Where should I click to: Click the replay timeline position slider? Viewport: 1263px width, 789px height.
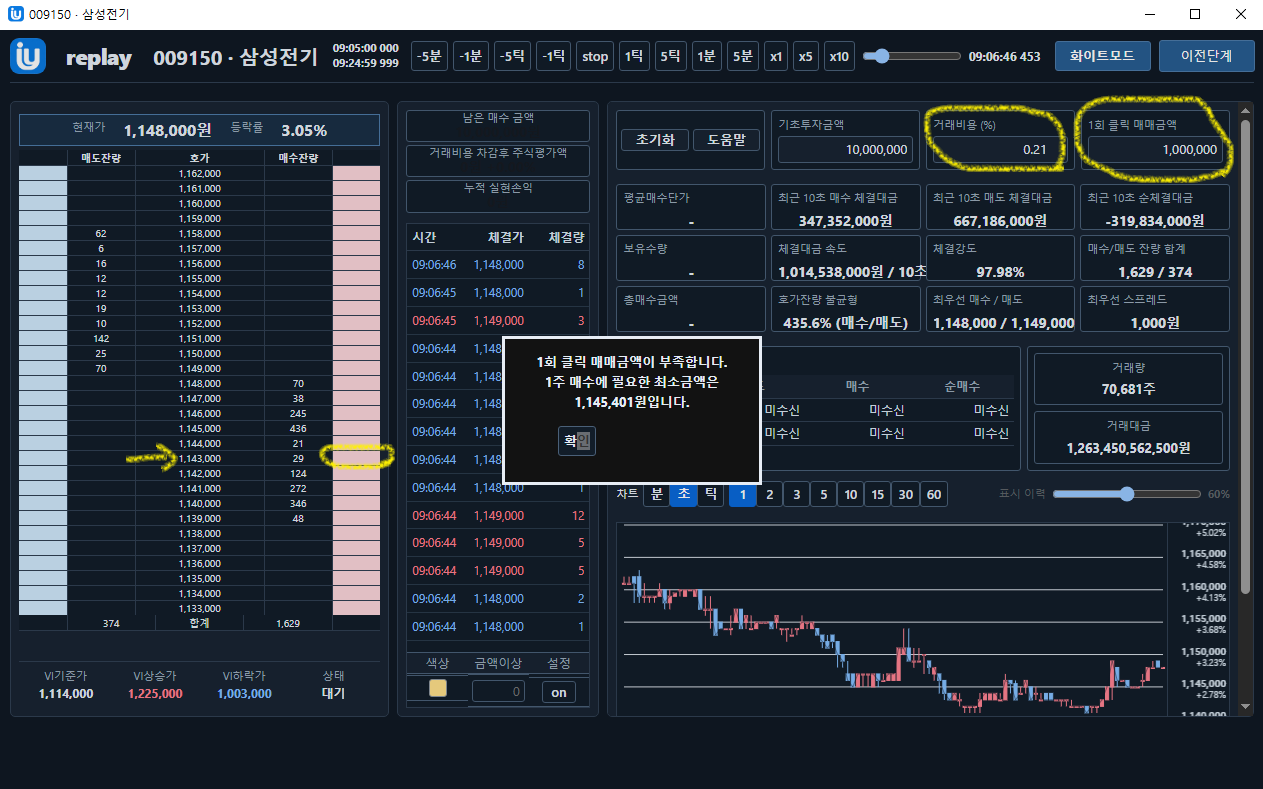(x=912, y=56)
